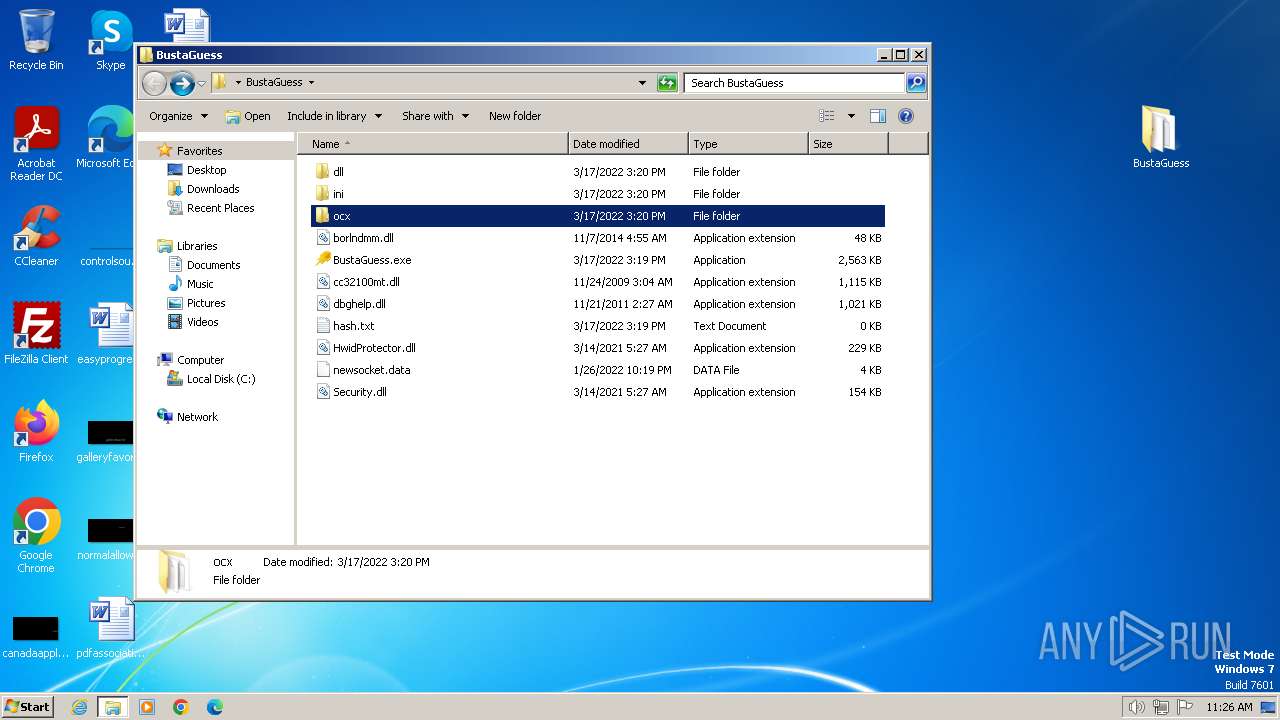The image size is (1280, 720).
Task: Open the Include in library menu
Action: tap(334, 116)
